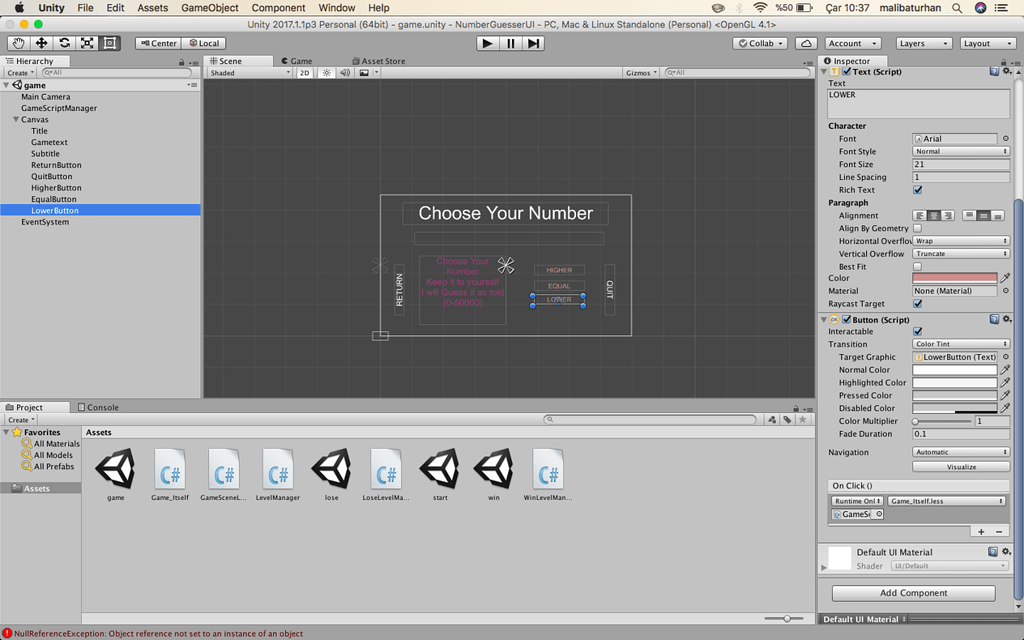Open Horizontal Overflow dropdown
The width and height of the screenshot is (1024, 640).
[961, 241]
